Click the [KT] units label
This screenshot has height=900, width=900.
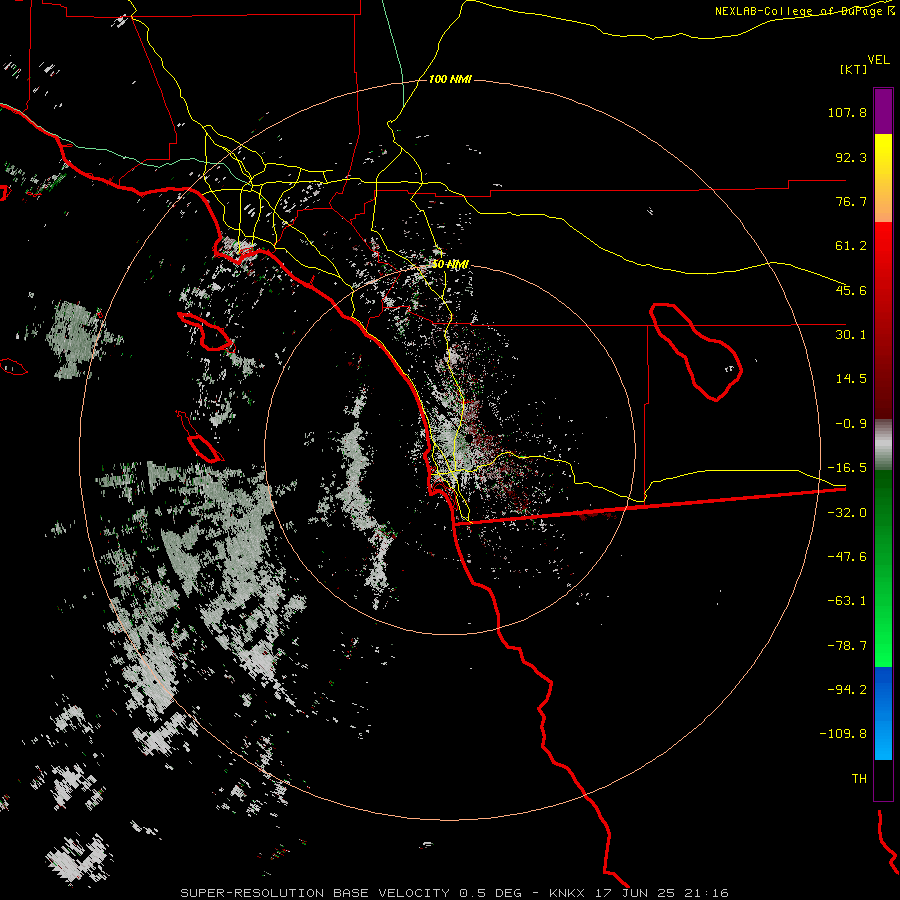[x=853, y=69]
